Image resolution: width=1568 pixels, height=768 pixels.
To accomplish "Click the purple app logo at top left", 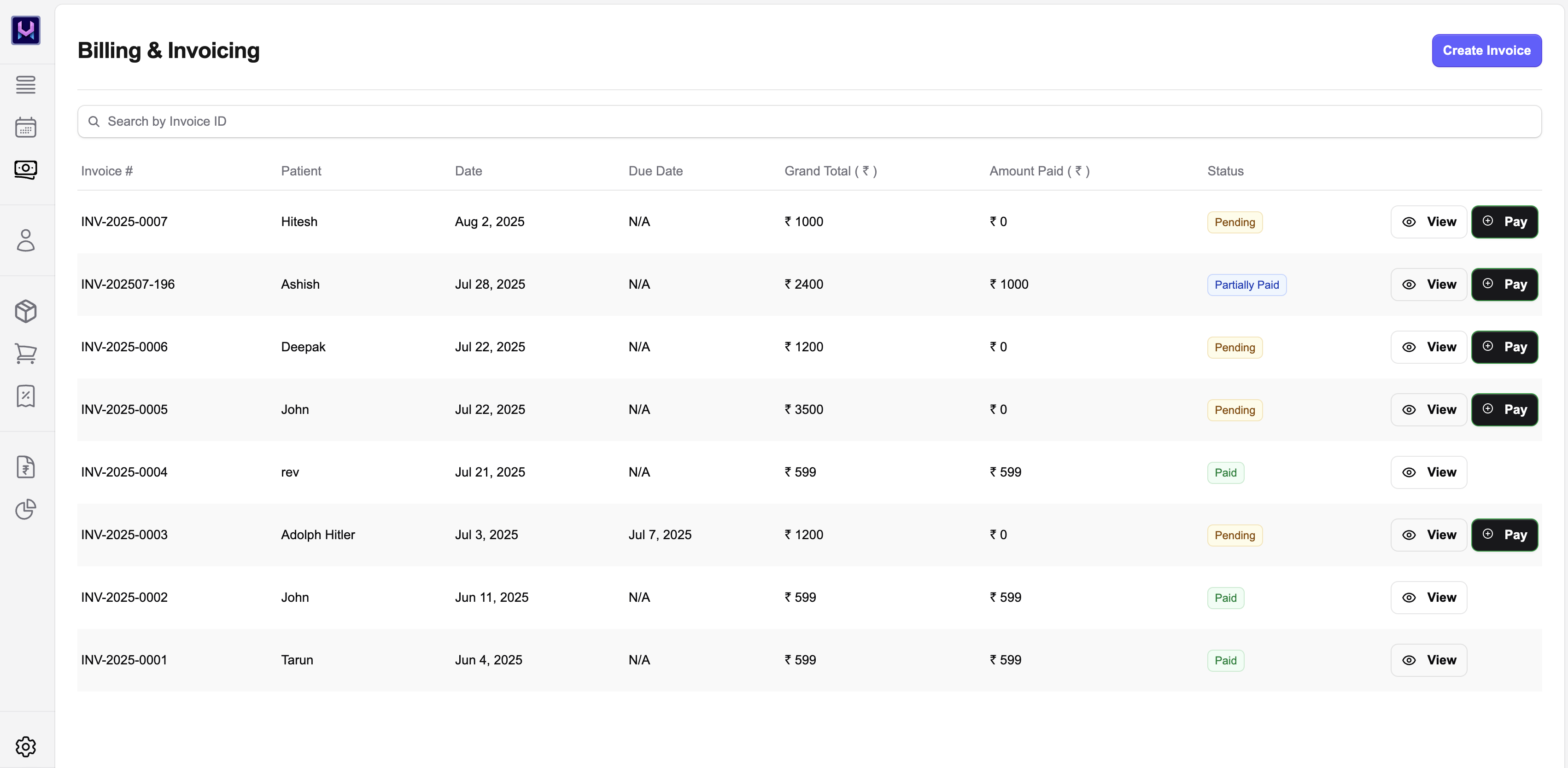I will click(x=25, y=30).
